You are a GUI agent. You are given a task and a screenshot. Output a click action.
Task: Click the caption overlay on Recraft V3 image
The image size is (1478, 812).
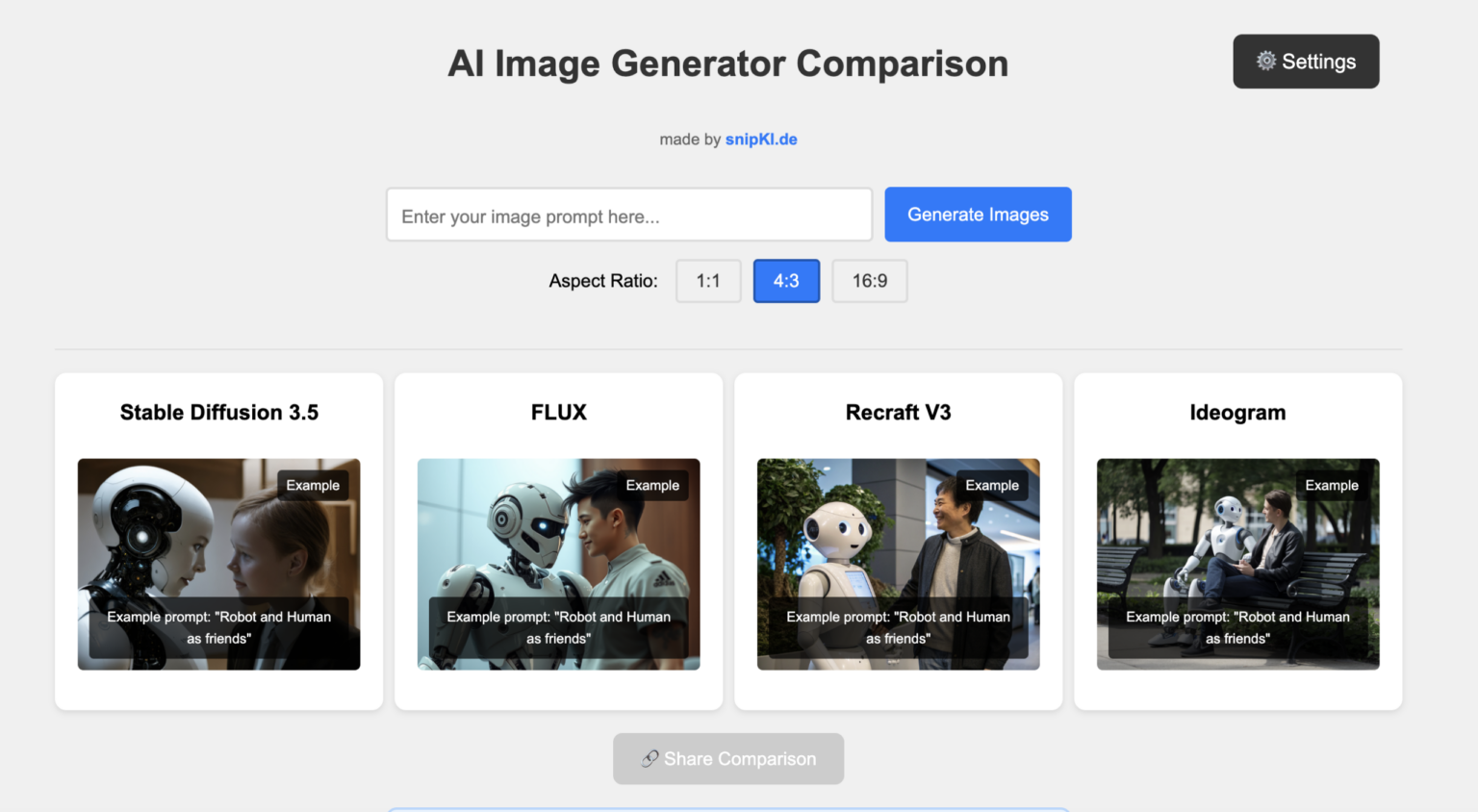pyautogui.click(x=898, y=627)
